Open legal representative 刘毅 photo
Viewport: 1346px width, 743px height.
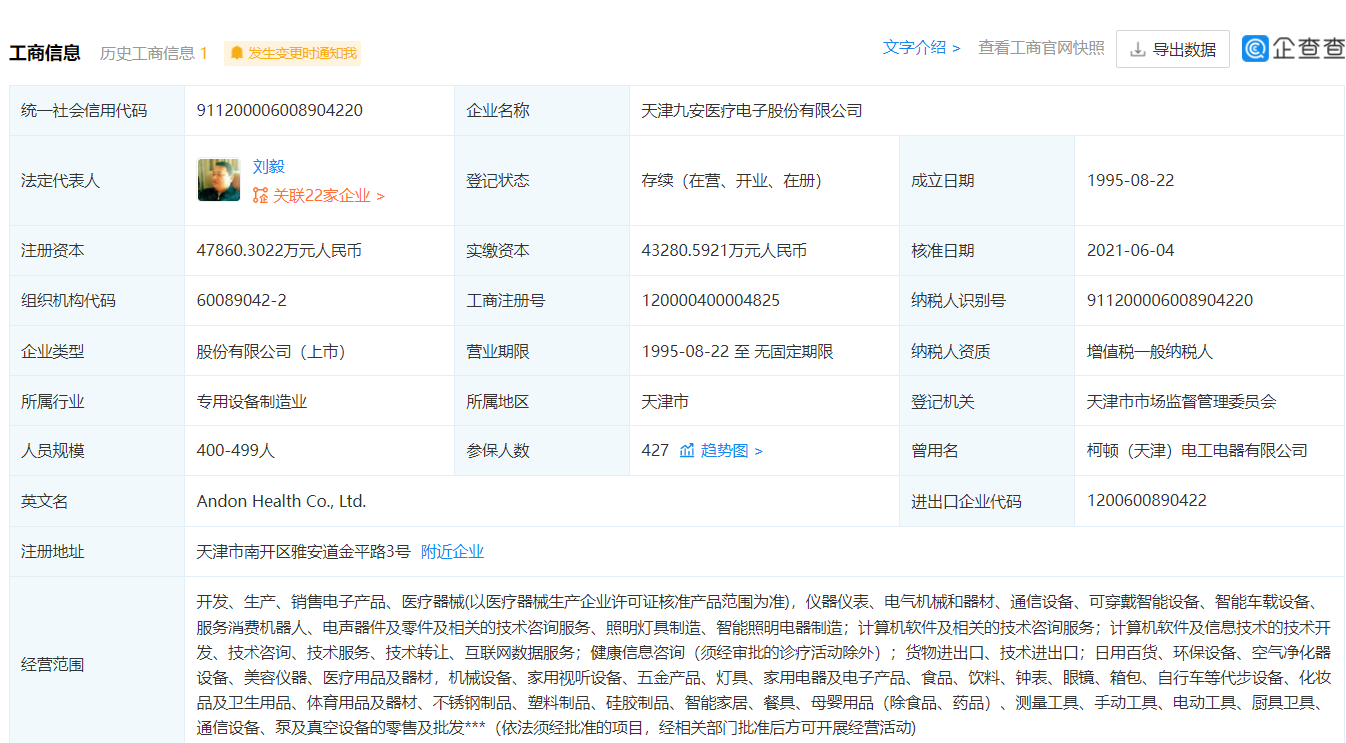[x=219, y=180]
